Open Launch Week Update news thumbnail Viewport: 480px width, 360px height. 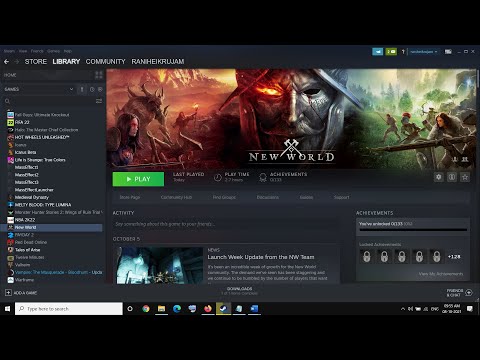point(159,265)
